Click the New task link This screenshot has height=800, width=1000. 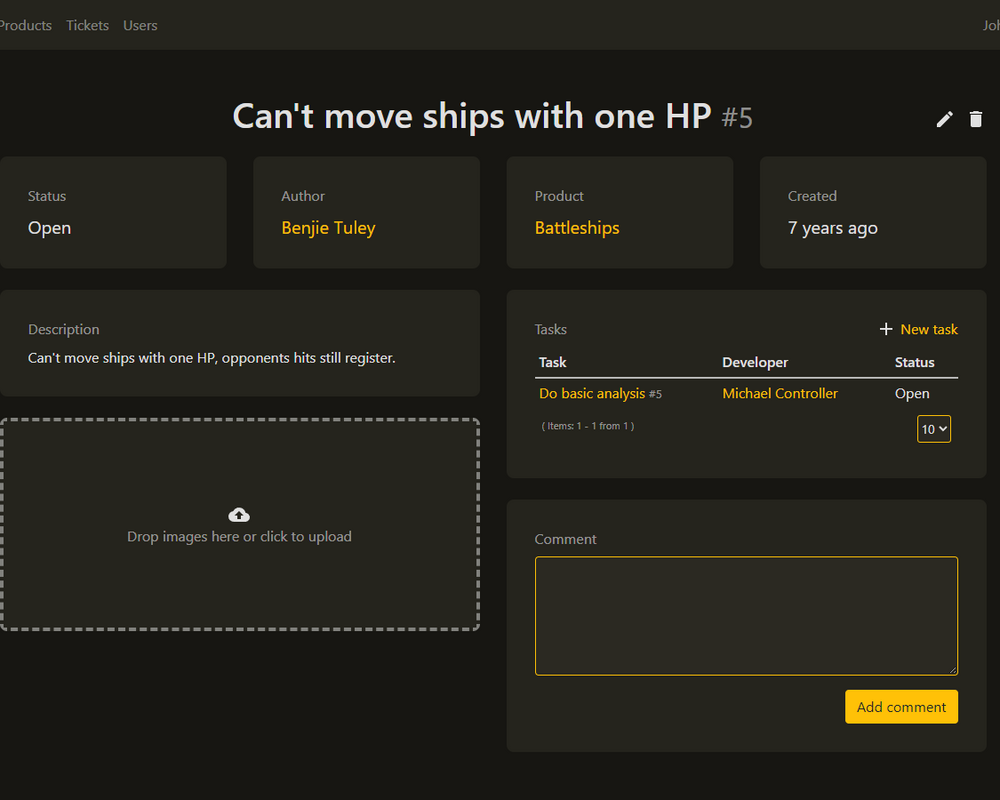(x=929, y=329)
